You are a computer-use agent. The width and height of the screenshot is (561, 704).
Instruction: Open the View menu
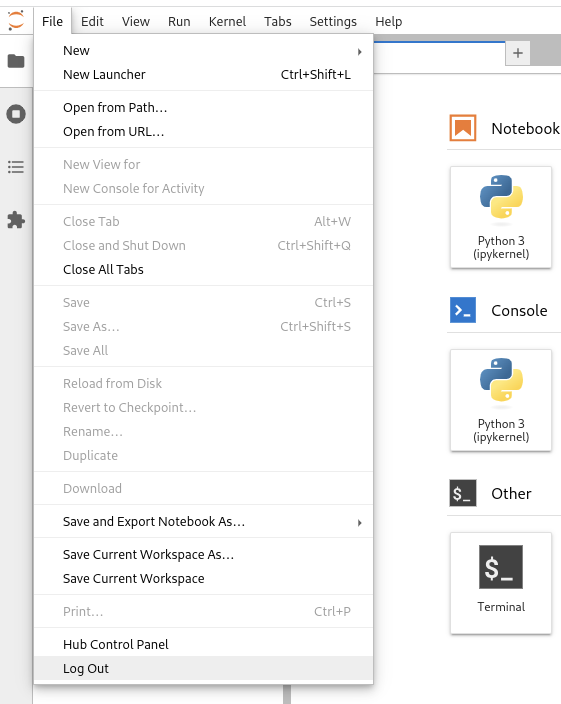point(136,21)
